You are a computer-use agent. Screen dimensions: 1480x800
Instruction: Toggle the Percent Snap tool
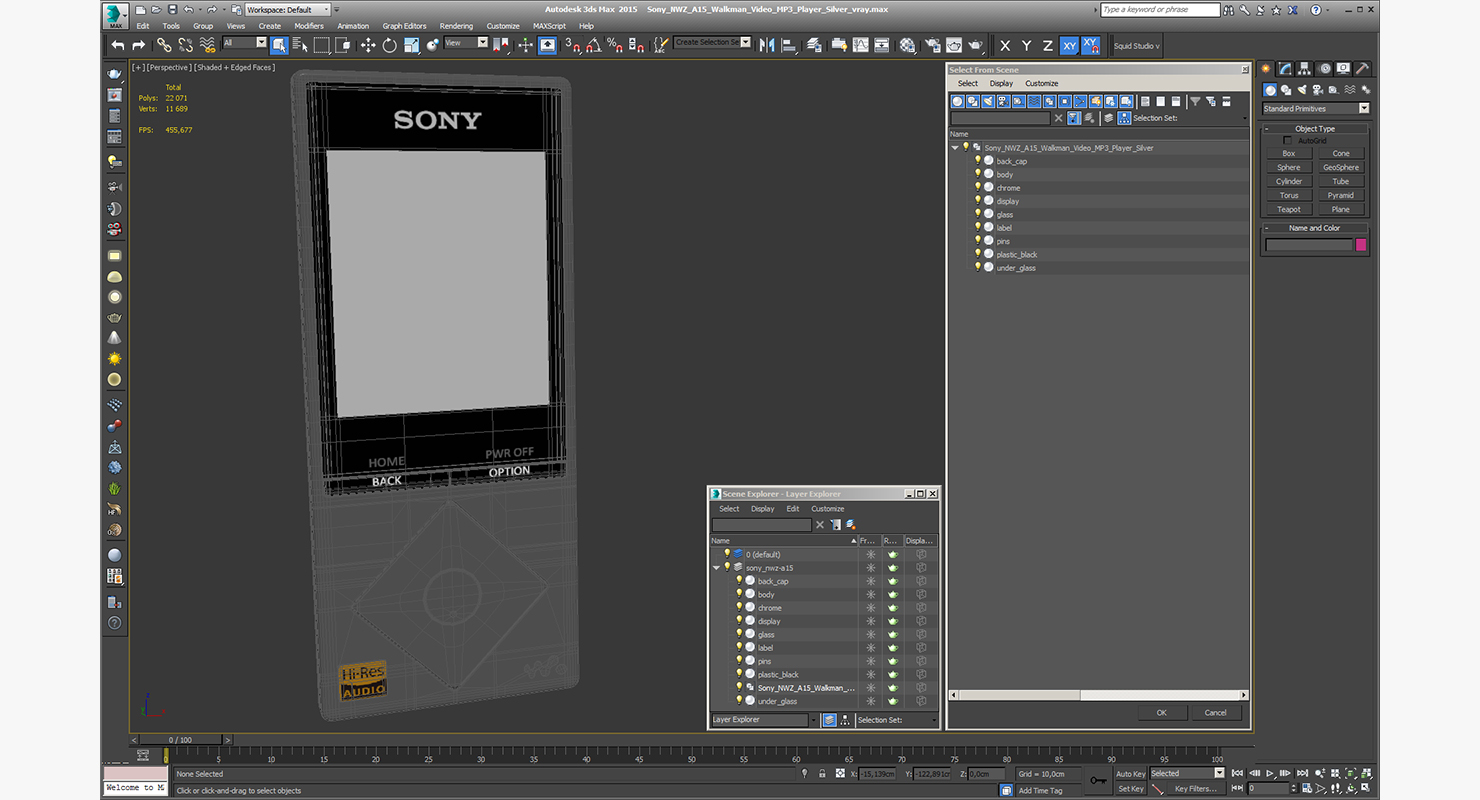click(615, 45)
